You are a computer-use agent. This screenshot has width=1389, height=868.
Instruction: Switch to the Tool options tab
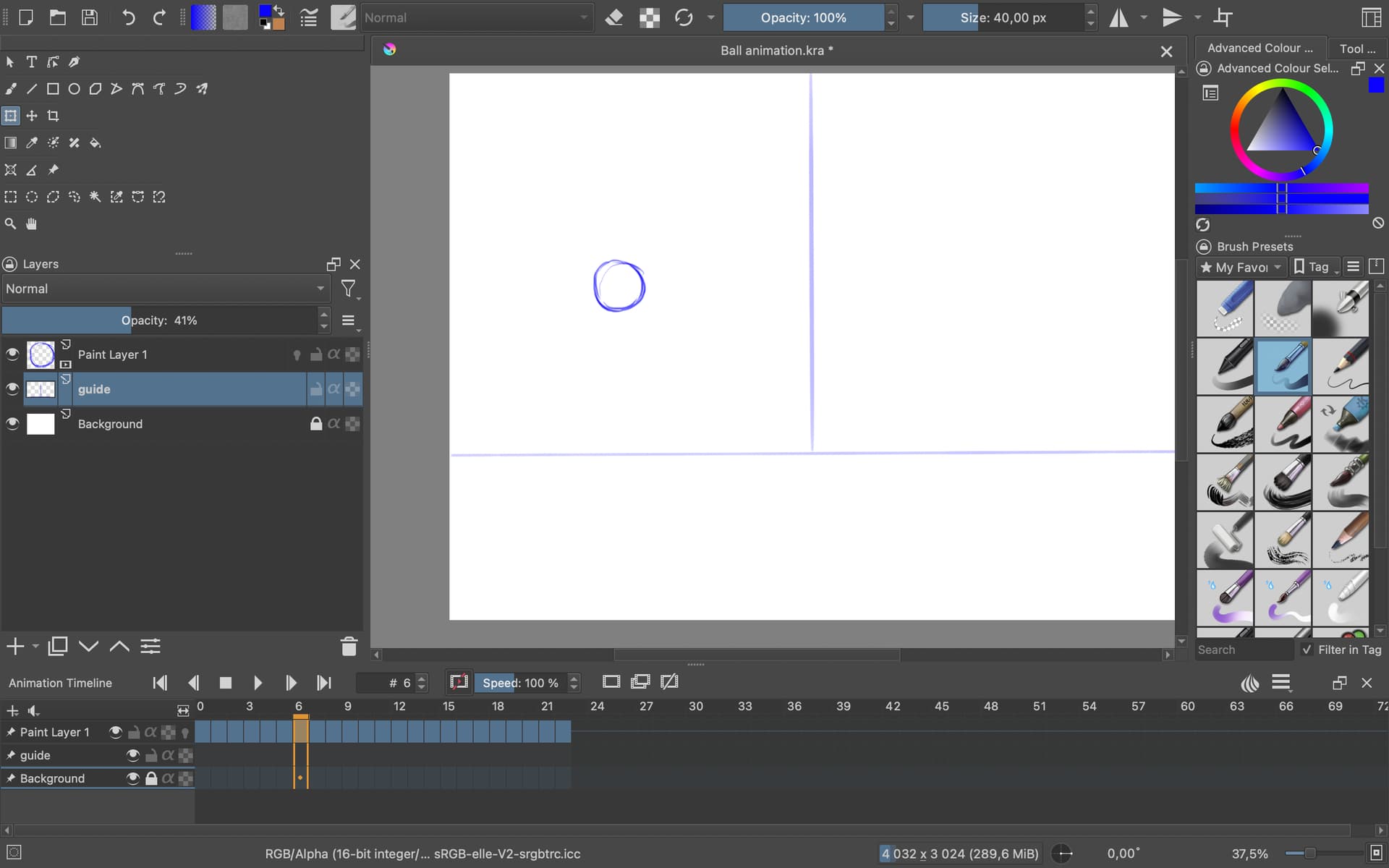click(x=1356, y=48)
